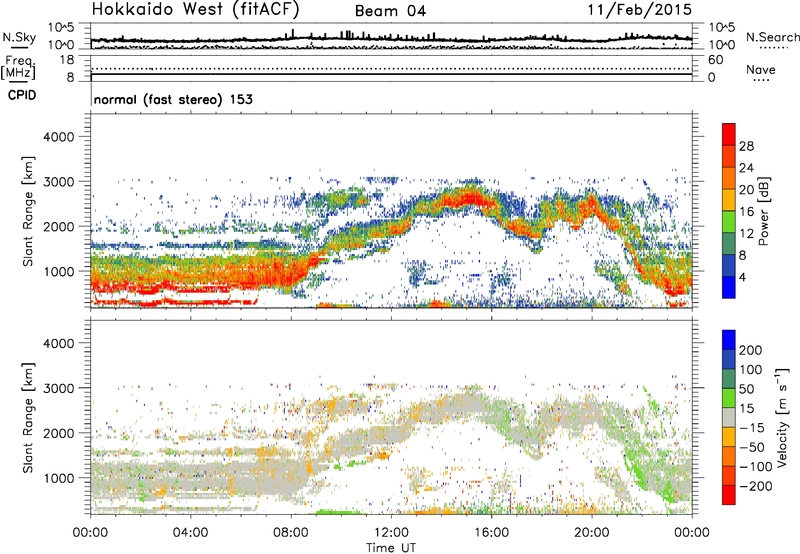Click the "04:00" time tick label
The image size is (800, 554).
(190, 533)
